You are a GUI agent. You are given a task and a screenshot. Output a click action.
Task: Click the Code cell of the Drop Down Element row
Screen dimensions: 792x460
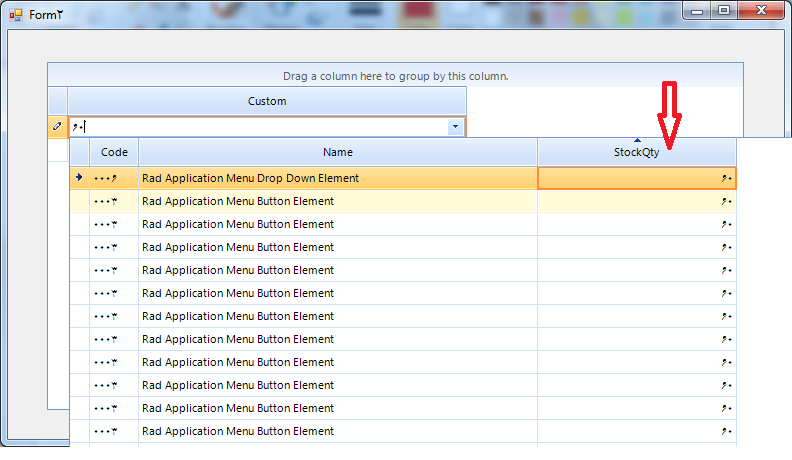114,178
